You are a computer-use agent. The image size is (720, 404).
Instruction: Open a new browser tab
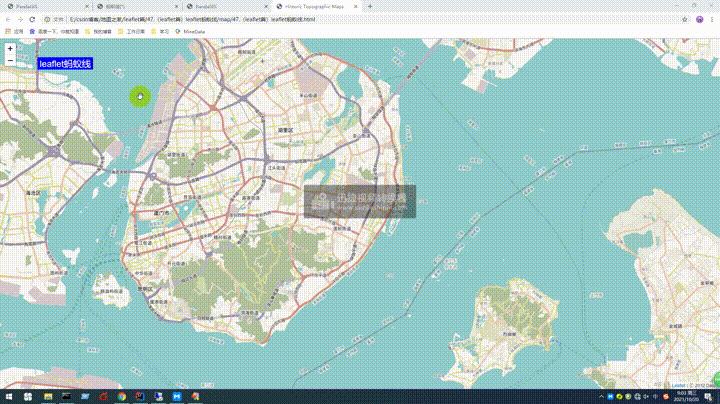click(370, 6)
